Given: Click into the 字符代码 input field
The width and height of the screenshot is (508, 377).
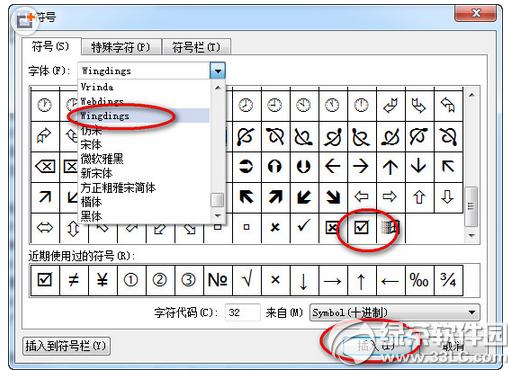Looking at the screenshot, I should [x=242, y=313].
